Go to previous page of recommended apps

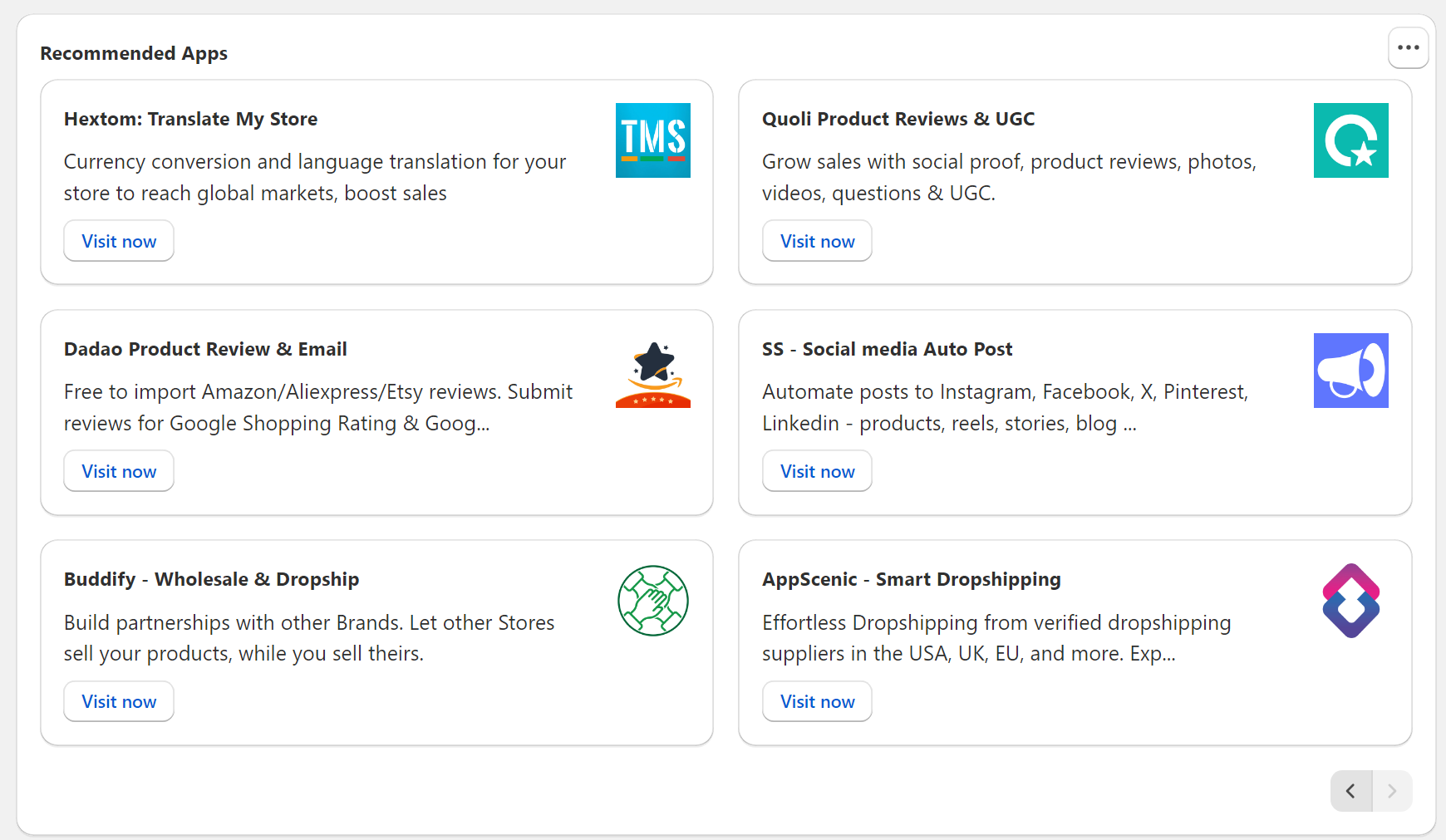pos(1351,791)
